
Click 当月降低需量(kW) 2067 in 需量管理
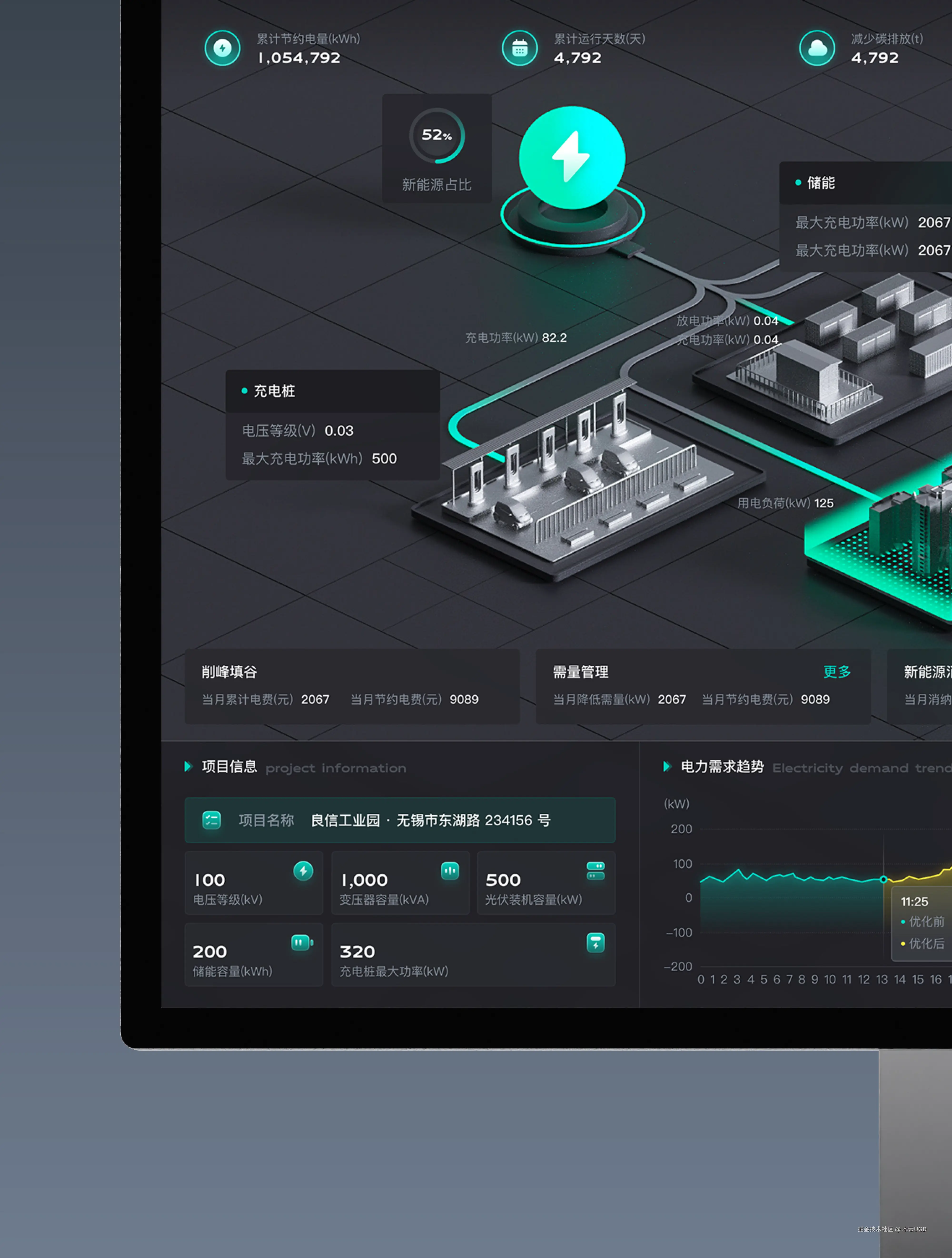click(620, 699)
